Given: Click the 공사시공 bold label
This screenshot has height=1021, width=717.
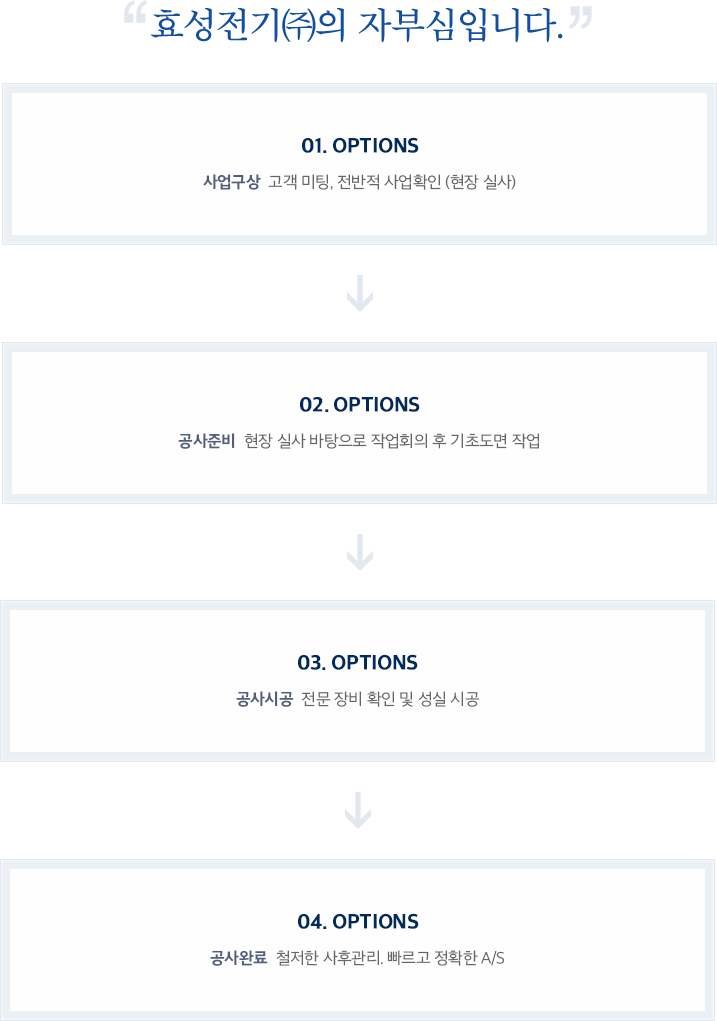Looking at the screenshot, I should [264, 699].
